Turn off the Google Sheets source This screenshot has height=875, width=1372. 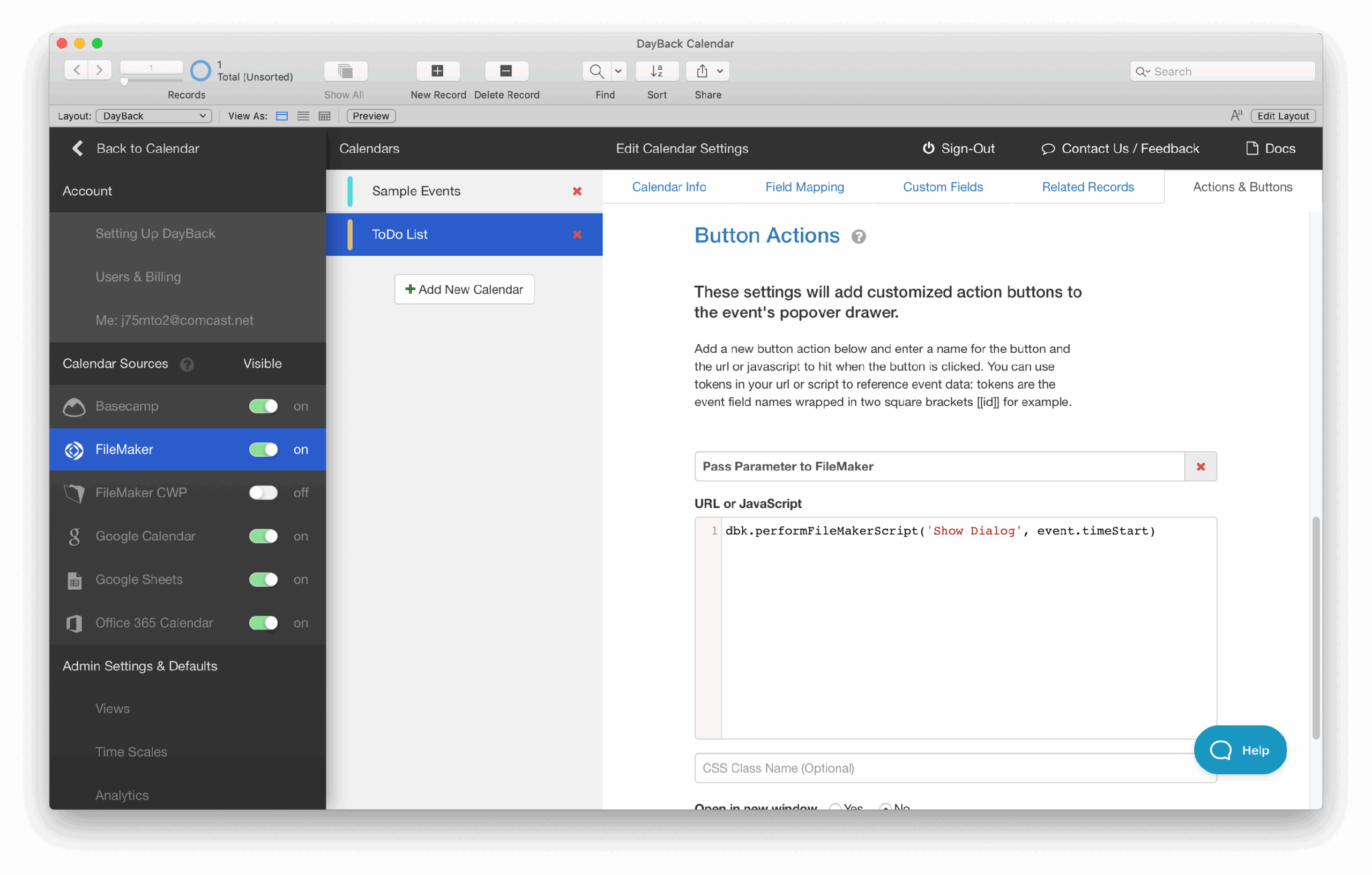click(x=263, y=580)
